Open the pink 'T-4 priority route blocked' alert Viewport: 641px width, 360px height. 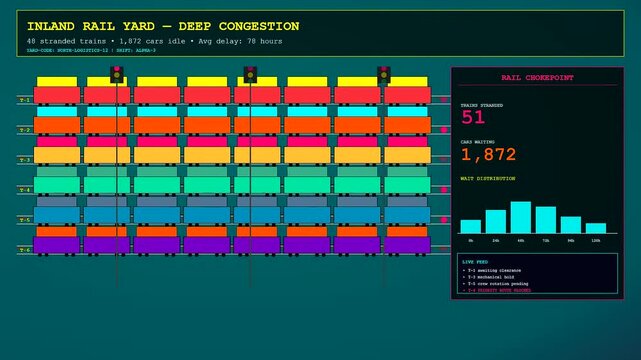point(497,290)
